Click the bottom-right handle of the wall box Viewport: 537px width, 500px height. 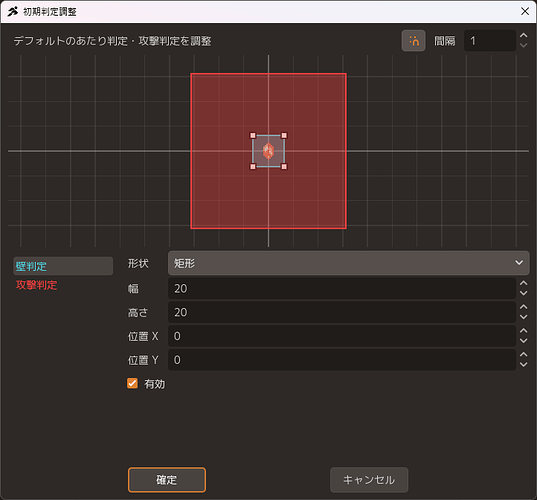[x=284, y=166]
